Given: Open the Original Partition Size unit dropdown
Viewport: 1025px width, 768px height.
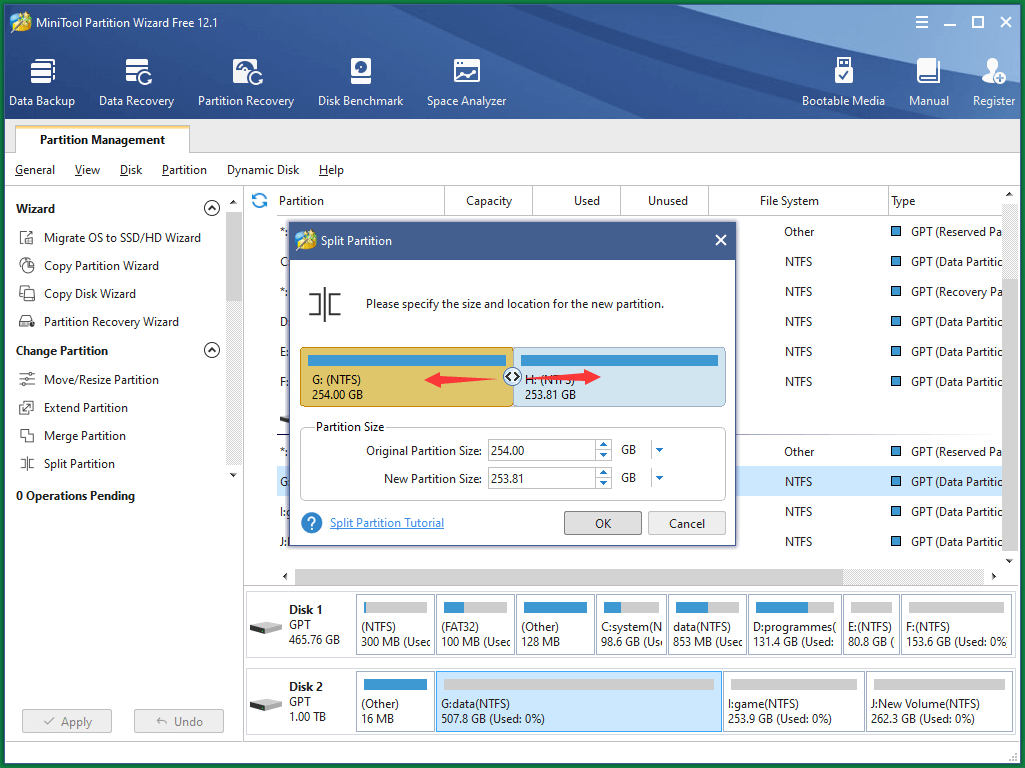Looking at the screenshot, I should (660, 450).
